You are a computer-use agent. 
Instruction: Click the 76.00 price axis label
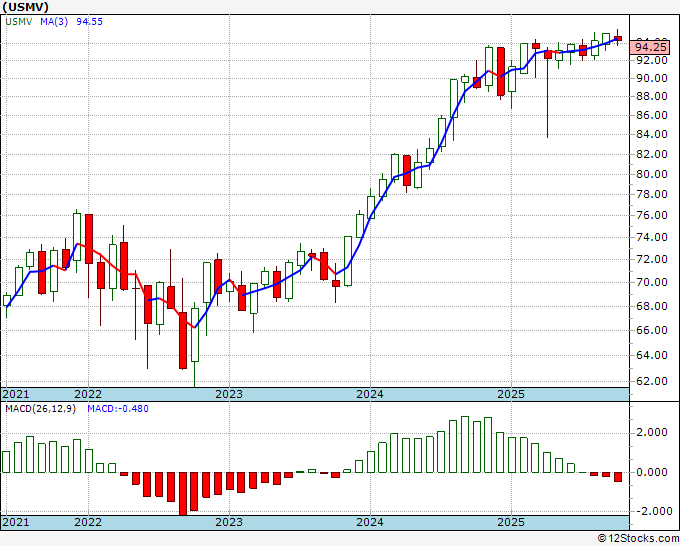[652, 216]
